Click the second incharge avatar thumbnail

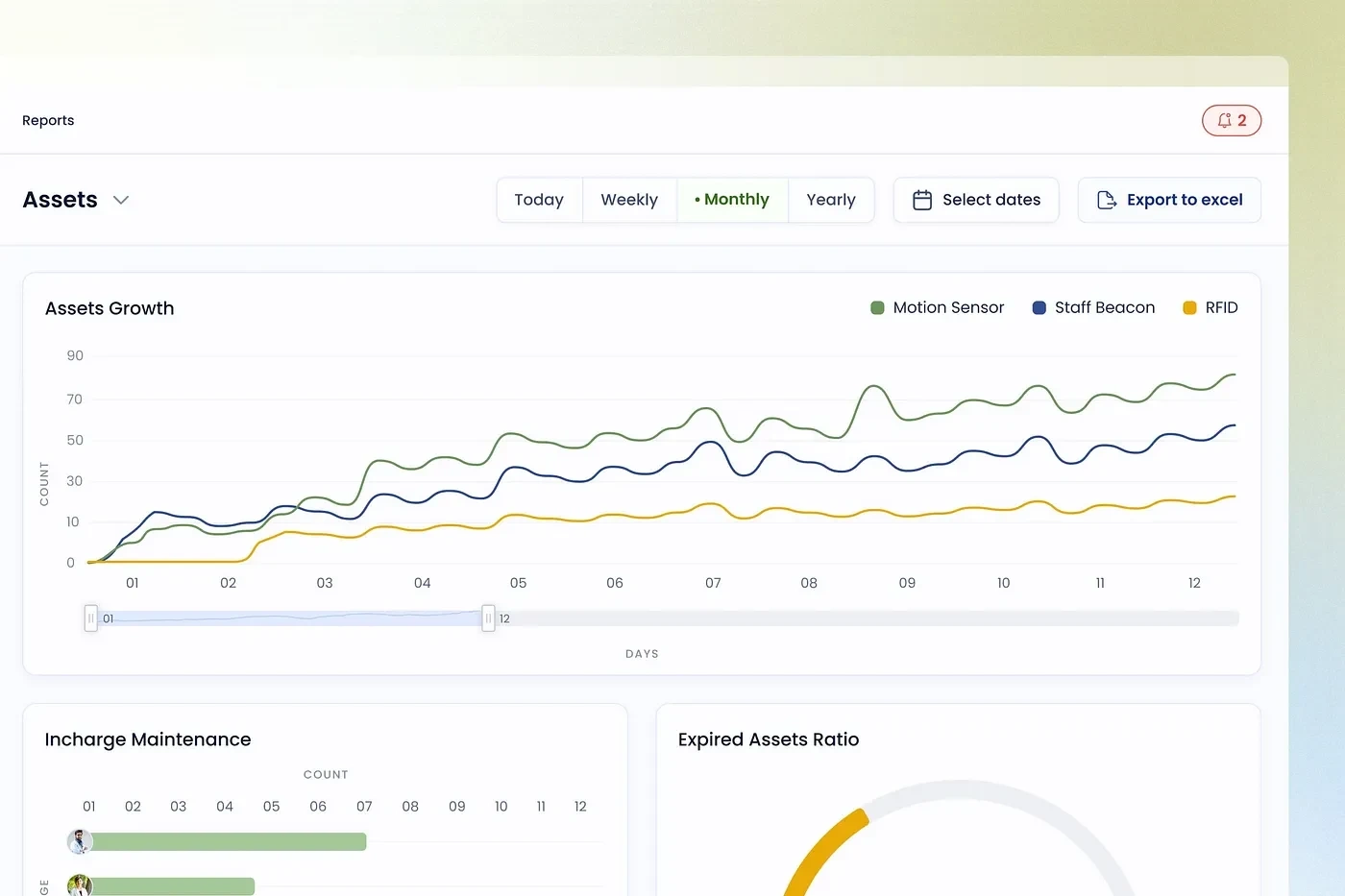coord(80,885)
